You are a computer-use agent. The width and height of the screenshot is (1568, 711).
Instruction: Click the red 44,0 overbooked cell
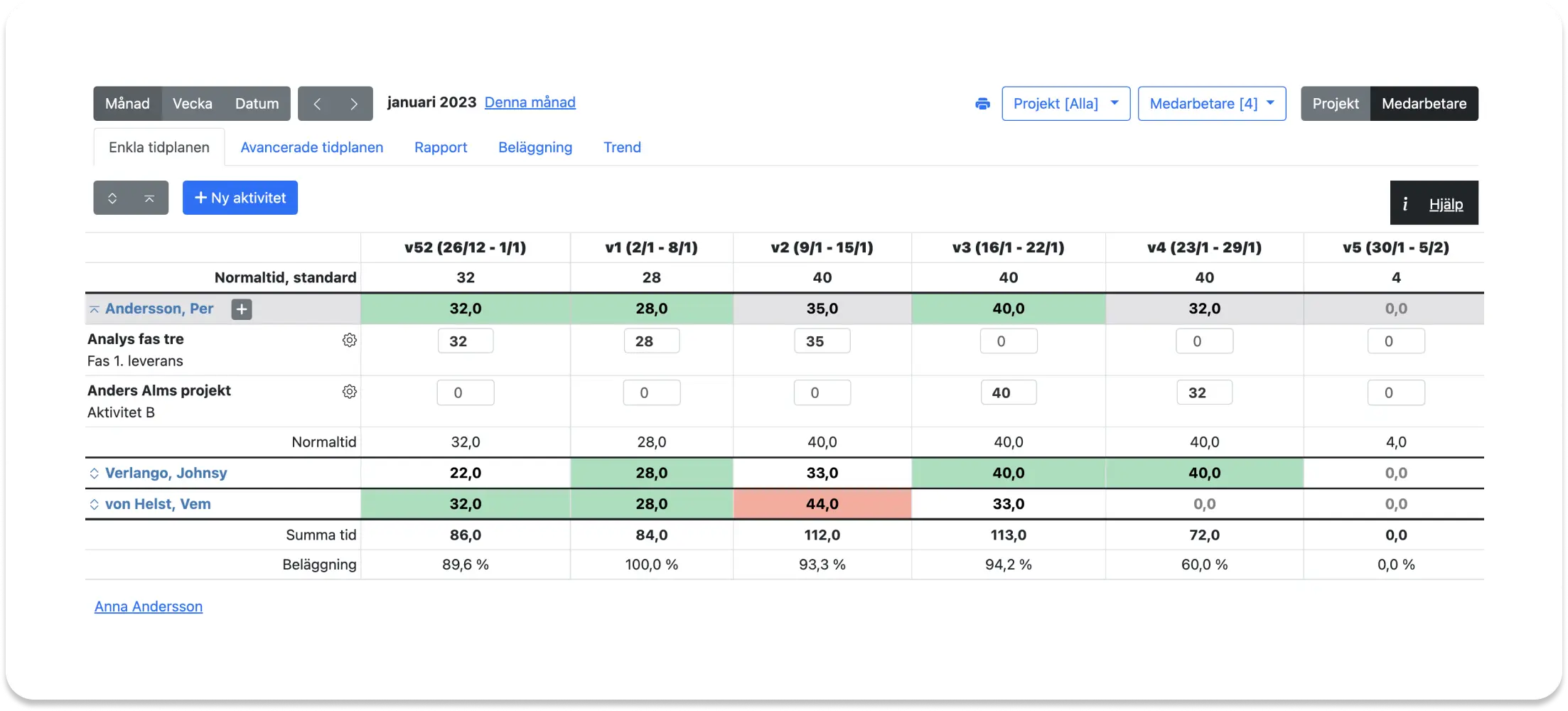pos(822,504)
